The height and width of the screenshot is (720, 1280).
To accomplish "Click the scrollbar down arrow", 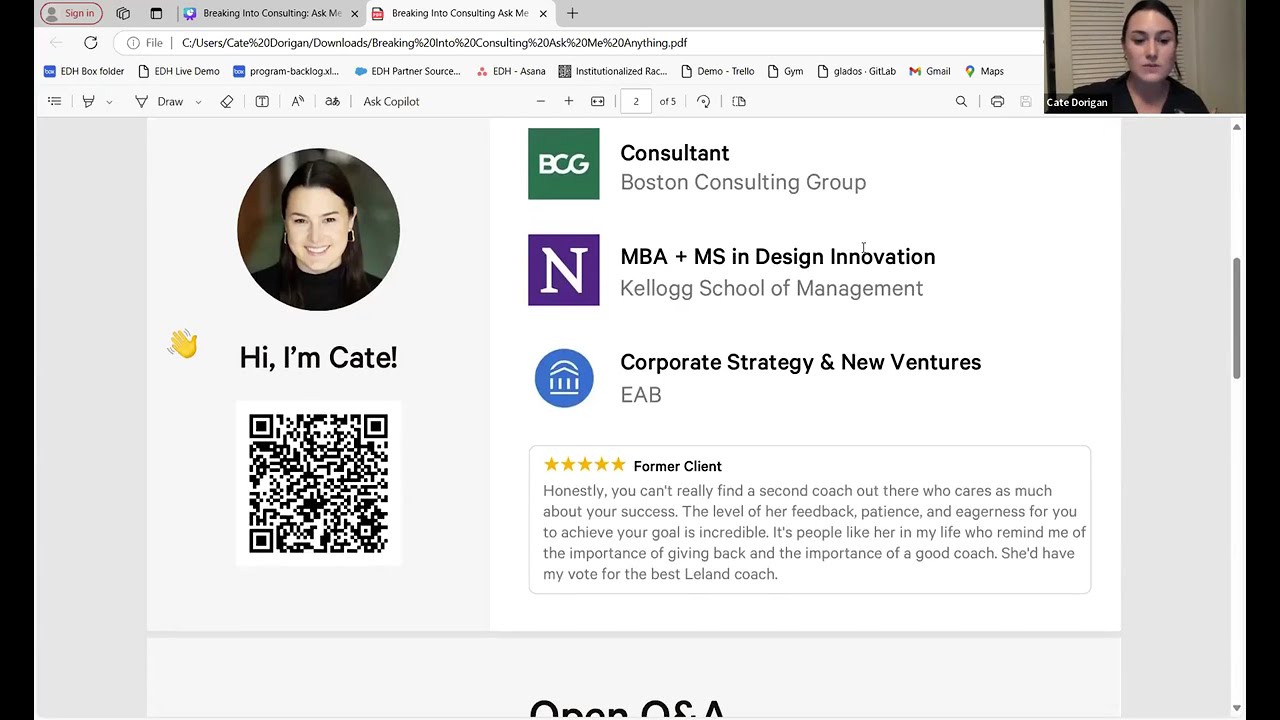I will click(x=1237, y=708).
